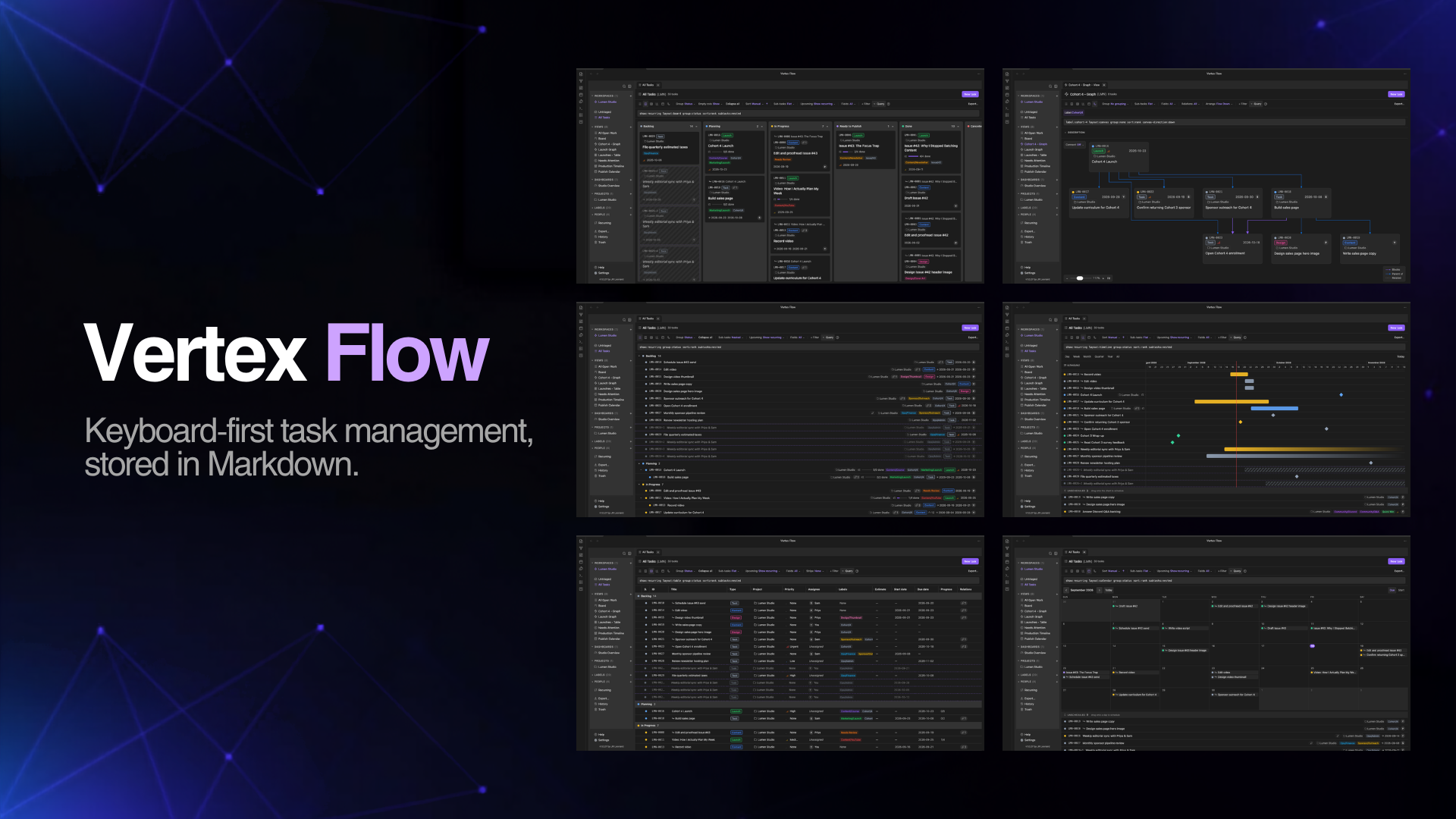Click 'Cohort 4 Launch' milestone diamond on timeline
The width and height of the screenshot is (1456, 819).
(x=1341, y=394)
